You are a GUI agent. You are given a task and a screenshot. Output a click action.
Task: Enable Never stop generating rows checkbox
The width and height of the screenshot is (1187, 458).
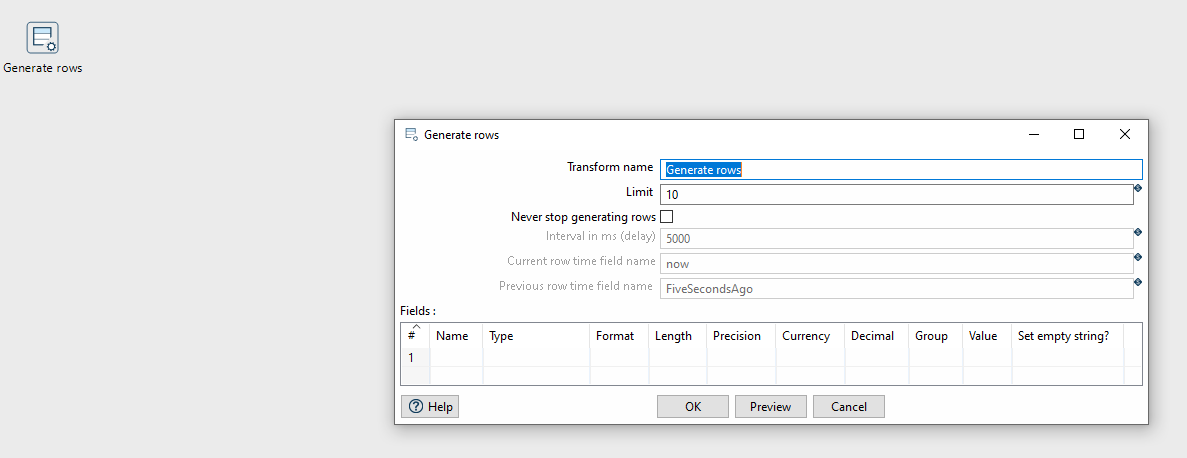pyautogui.click(x=666, y=217)
